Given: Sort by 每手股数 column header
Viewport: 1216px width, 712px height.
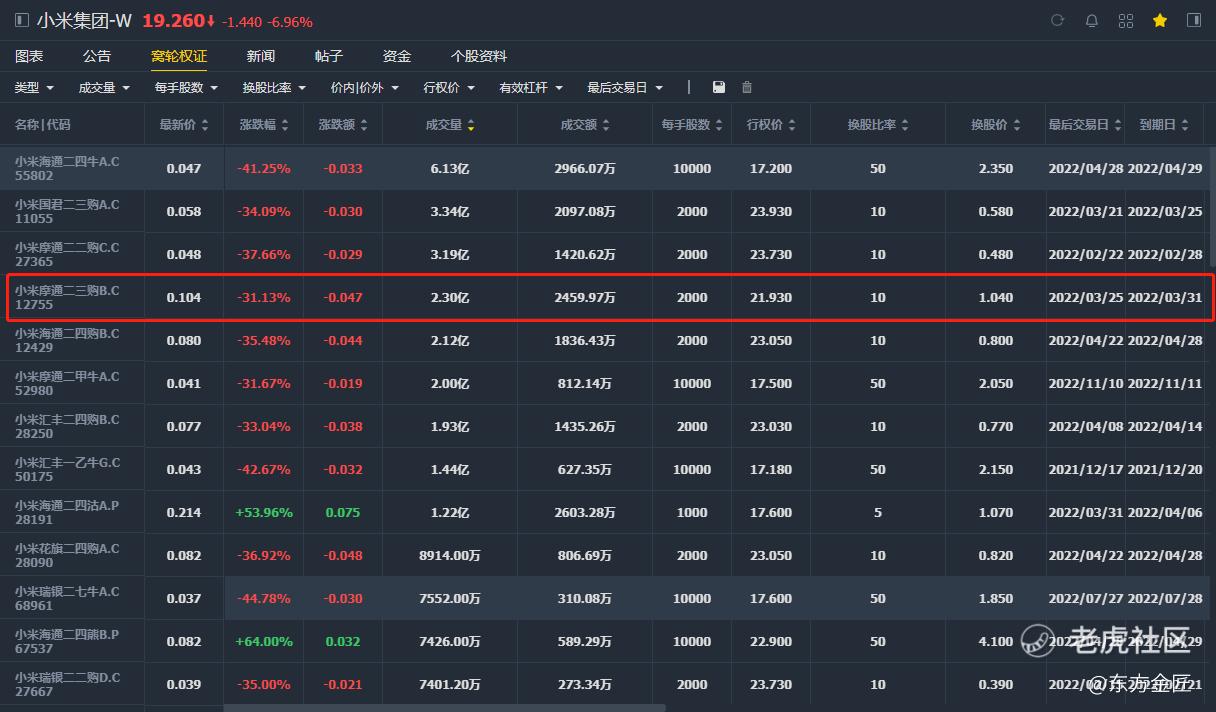Looking at the screenshot, I should pyautogui.click(x=692, y=125).
